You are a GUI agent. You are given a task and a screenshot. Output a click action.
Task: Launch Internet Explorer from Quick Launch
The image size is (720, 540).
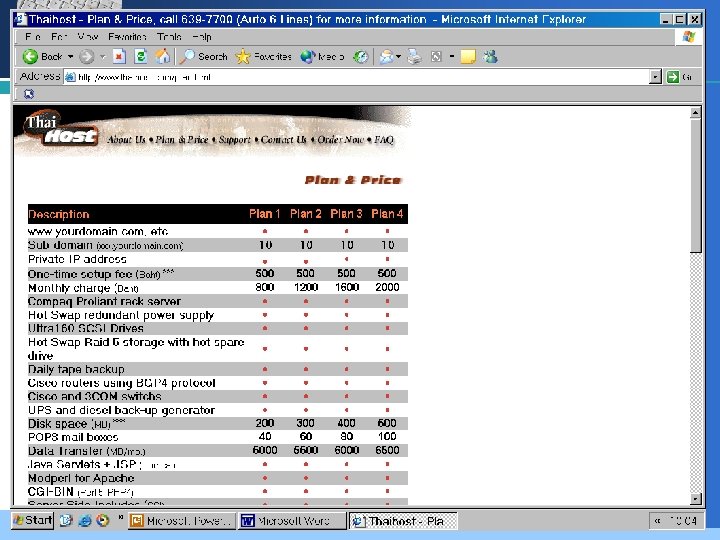(84, 521)
